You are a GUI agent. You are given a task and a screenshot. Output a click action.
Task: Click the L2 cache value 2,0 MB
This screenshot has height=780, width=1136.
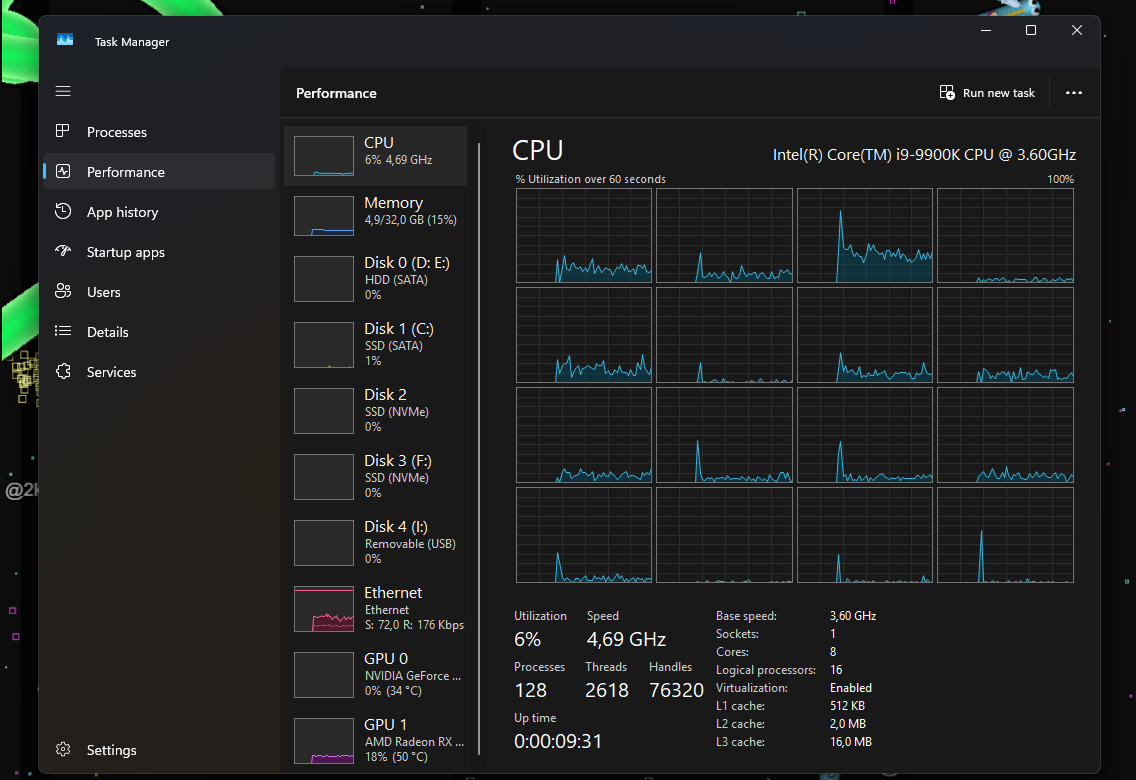click(x=848, y=724)
